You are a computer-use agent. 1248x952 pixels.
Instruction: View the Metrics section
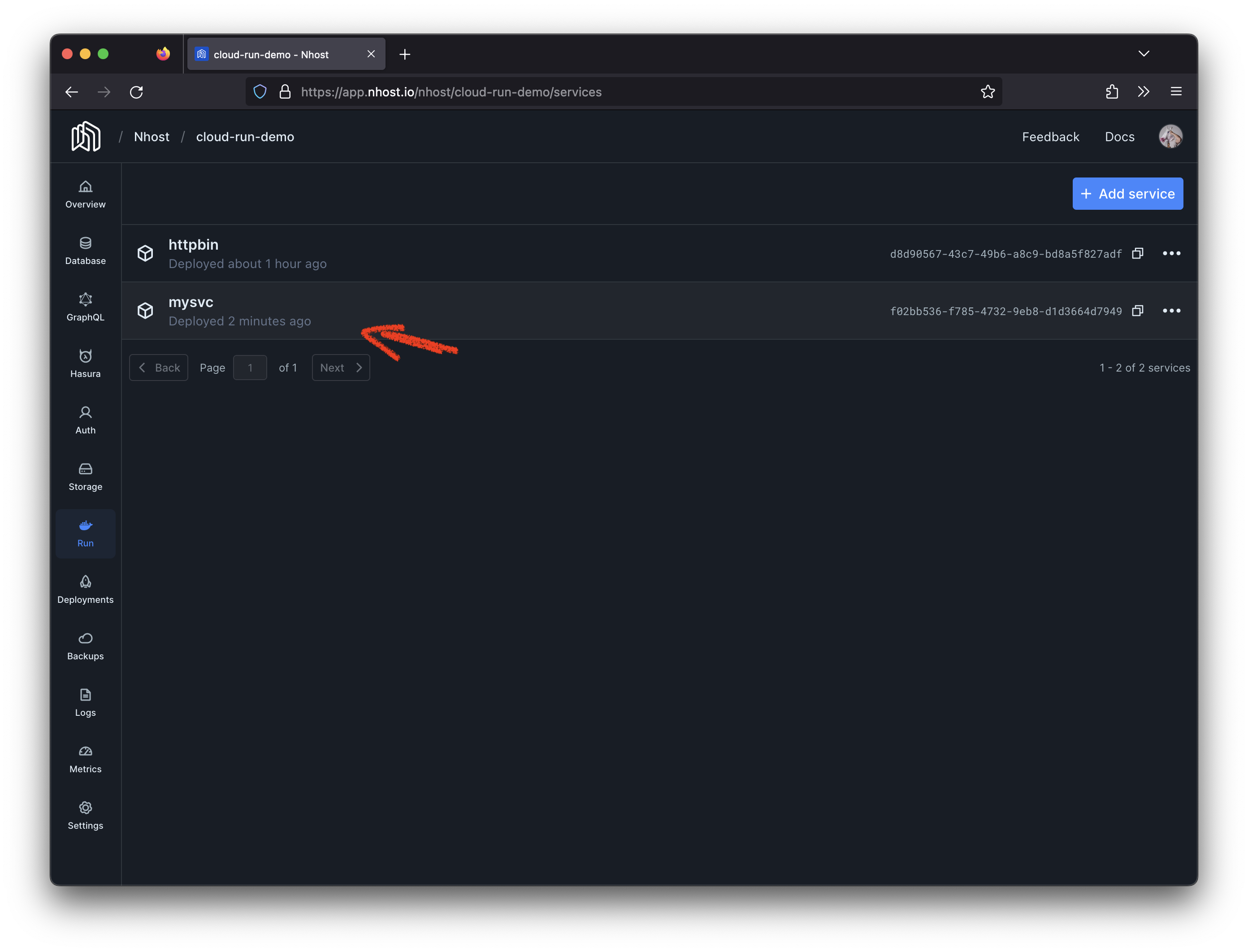pos(85,759)
